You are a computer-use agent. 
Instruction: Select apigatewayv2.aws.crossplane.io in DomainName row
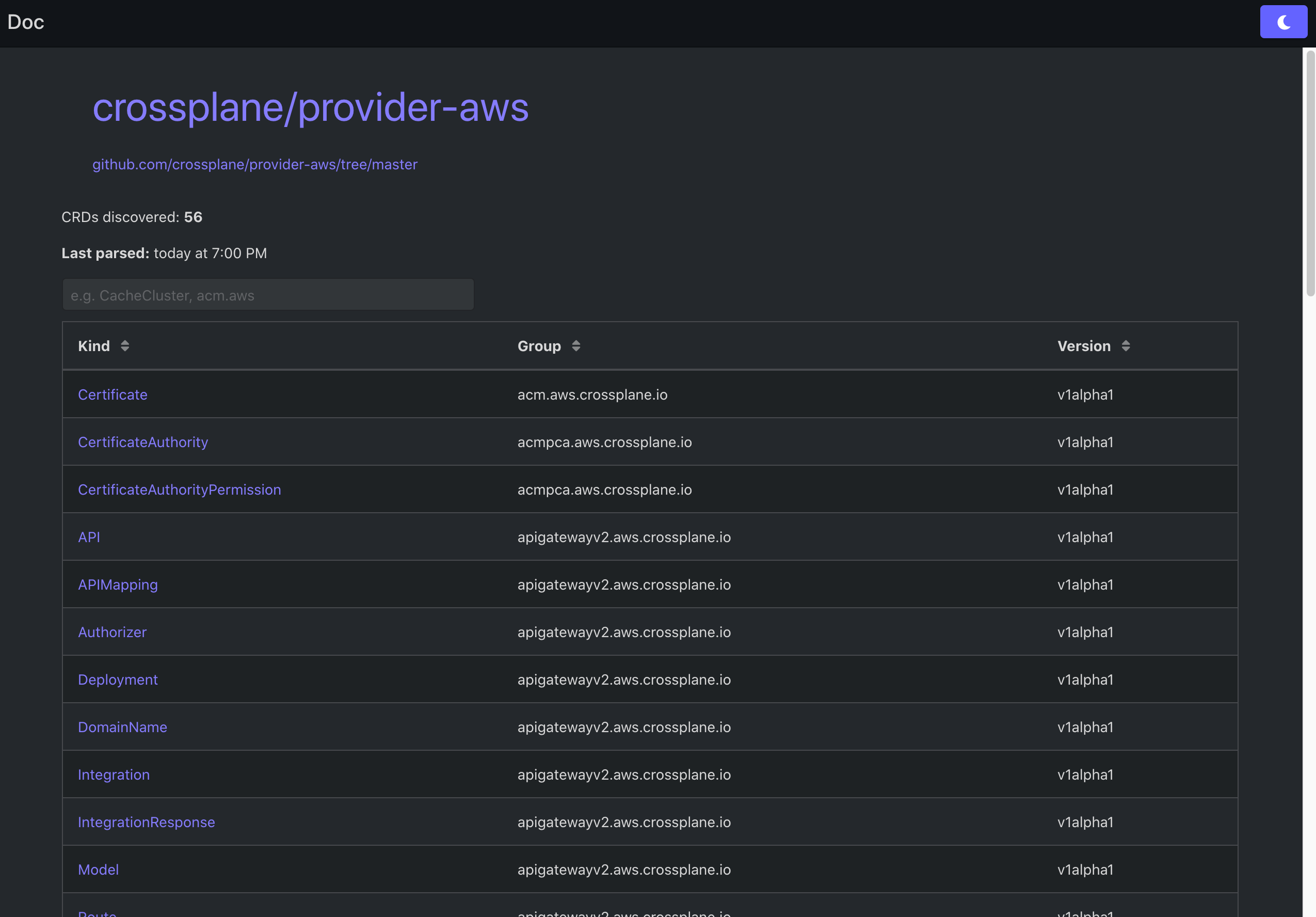[624, 727]
